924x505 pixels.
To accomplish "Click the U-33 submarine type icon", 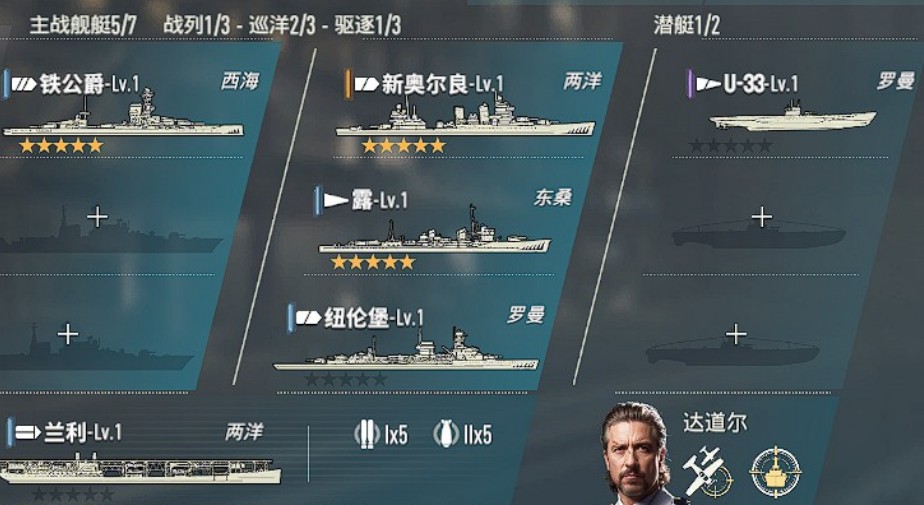I will (x=708, y=85).
